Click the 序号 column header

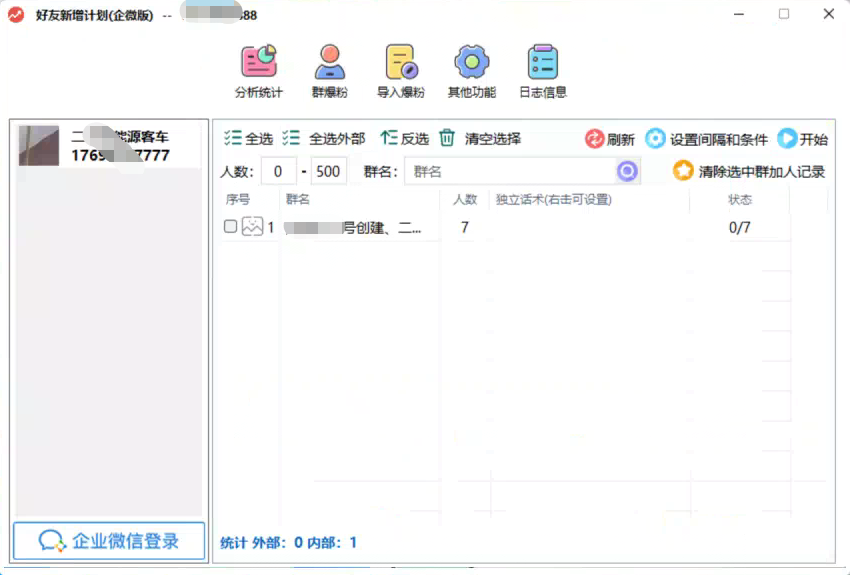pyautogui.click(x=237, y=199)
